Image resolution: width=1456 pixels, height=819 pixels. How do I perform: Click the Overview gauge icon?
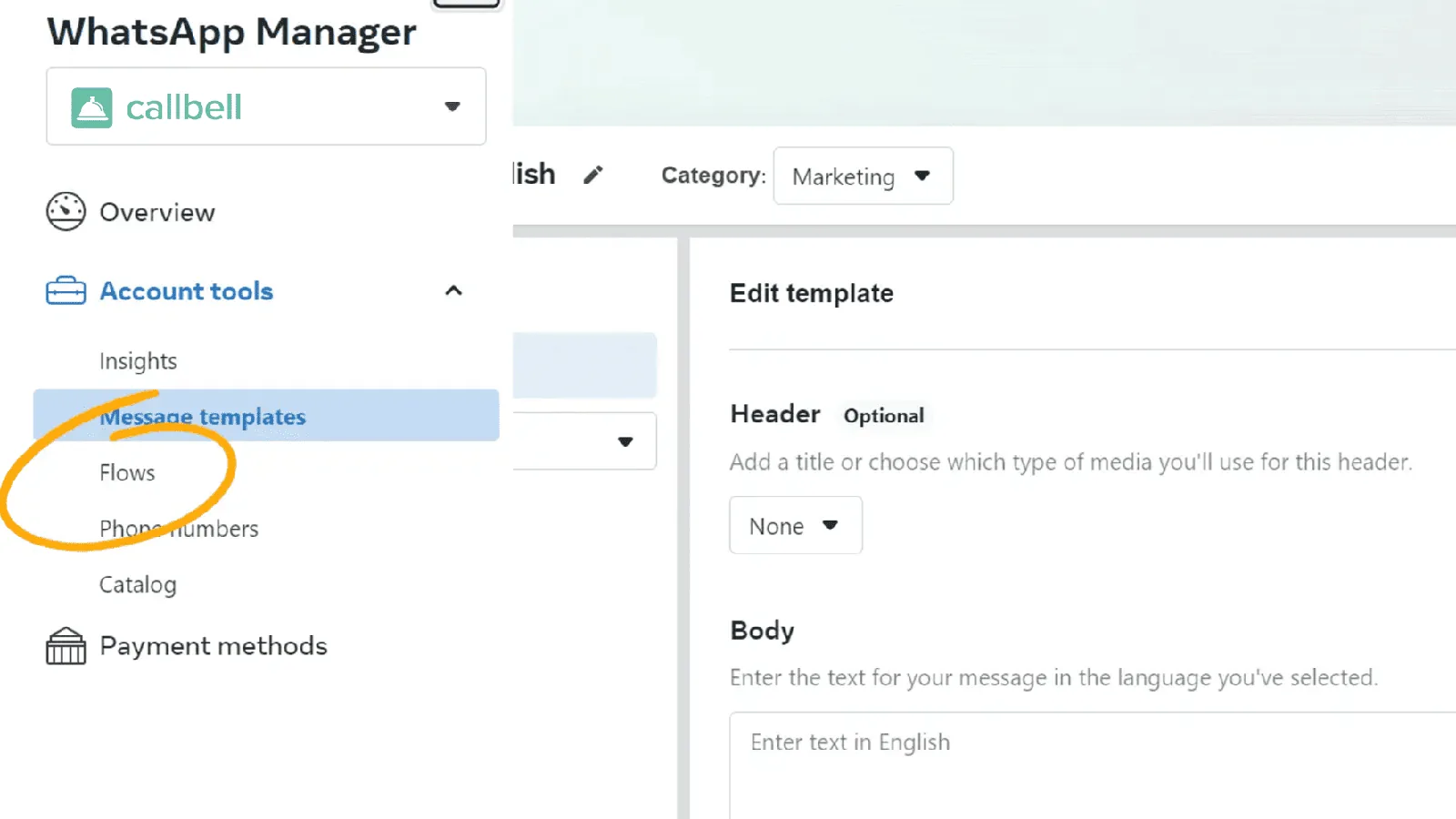(x=66, y=211)
